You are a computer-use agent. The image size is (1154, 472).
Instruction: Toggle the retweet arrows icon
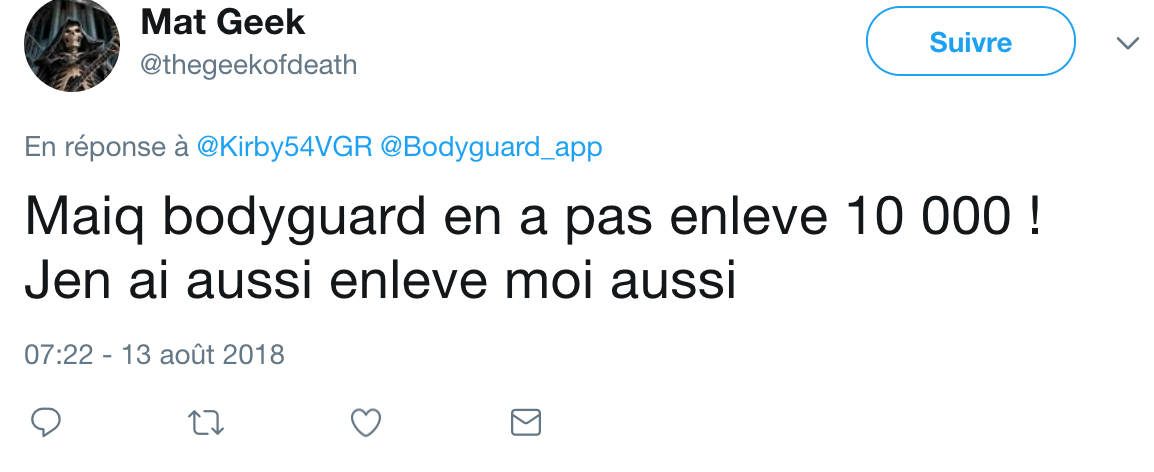click(x=206, y=423)
